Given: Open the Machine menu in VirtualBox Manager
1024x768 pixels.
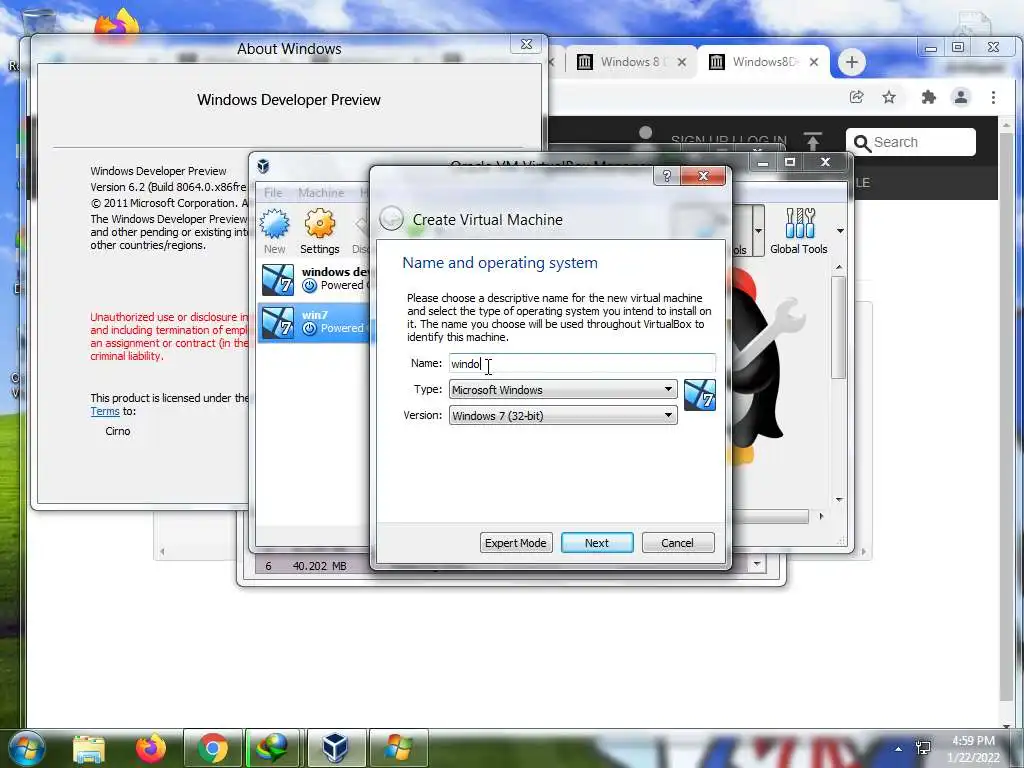Looking at the screenshot, I should (321, 193).
